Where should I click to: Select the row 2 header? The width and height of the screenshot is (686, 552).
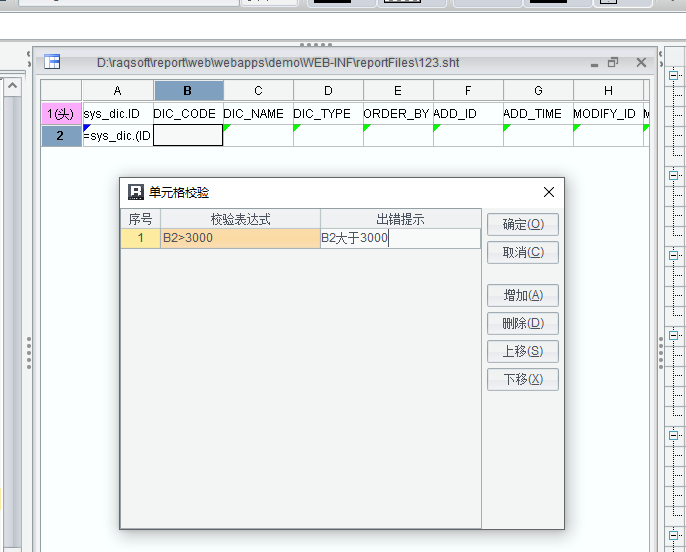coord(61,136)
